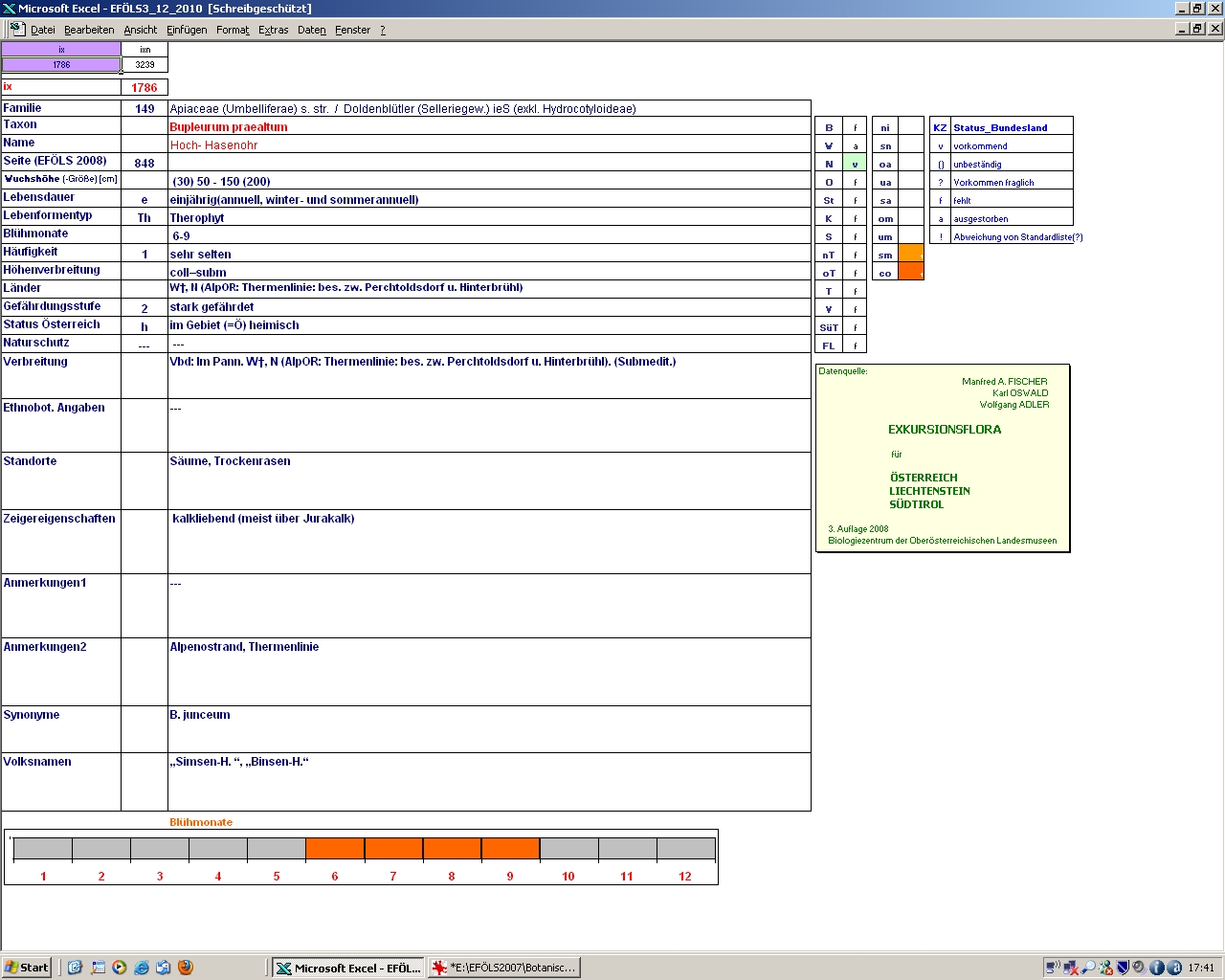1225x980 pixels.
Task: Click the security shield tray icon
Action: pos(1124,968)
